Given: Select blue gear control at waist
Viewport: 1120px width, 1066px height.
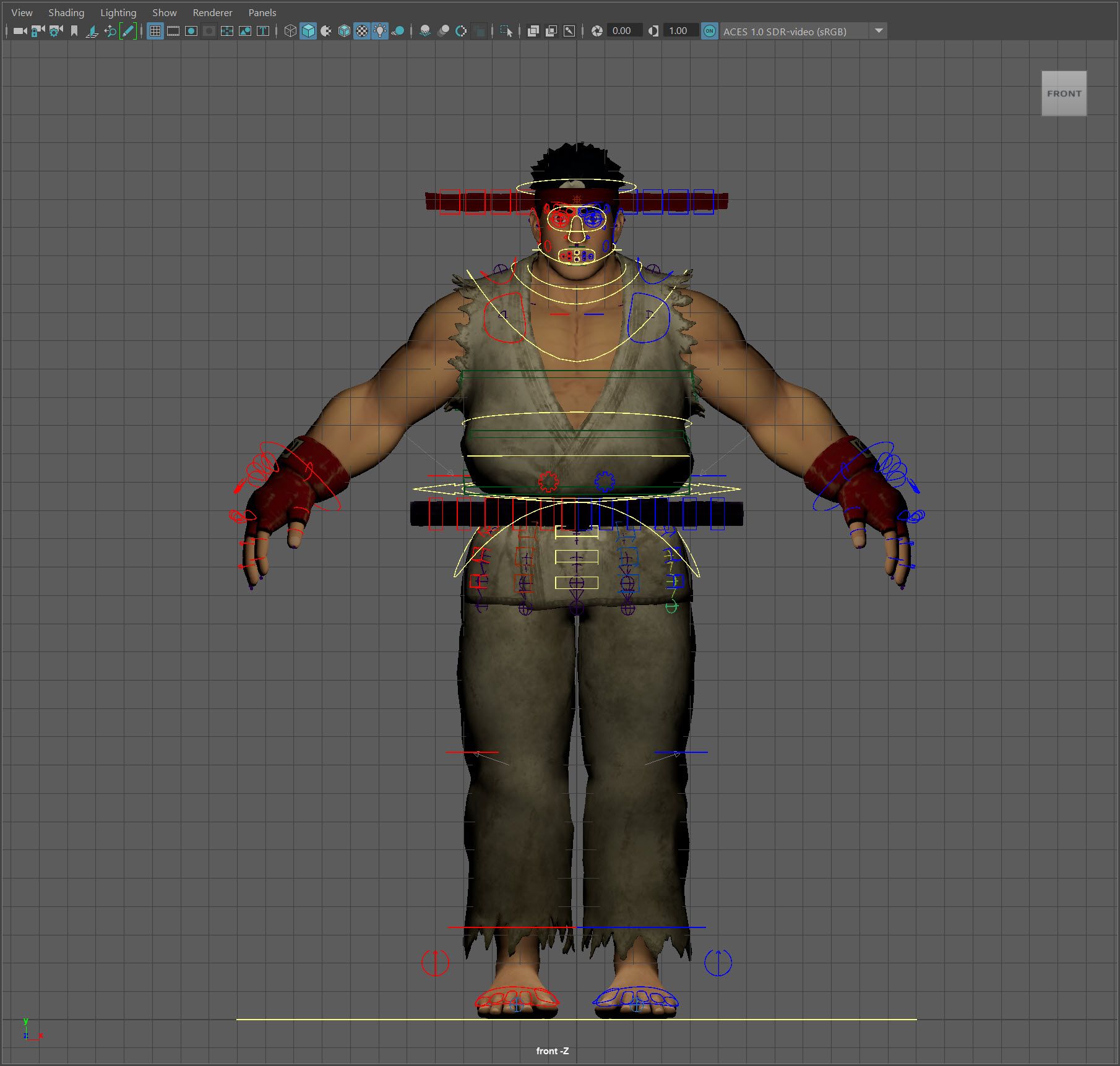Looking at the screenshot, I should click(605, 481).
